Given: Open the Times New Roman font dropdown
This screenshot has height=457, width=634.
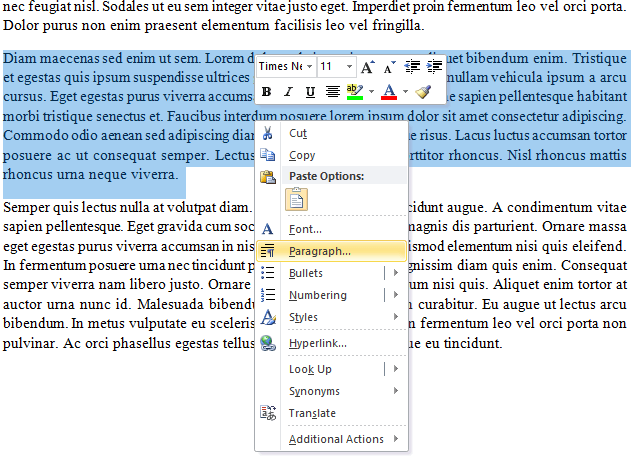Looking at the screenshot, I should [x=308, y=67].
